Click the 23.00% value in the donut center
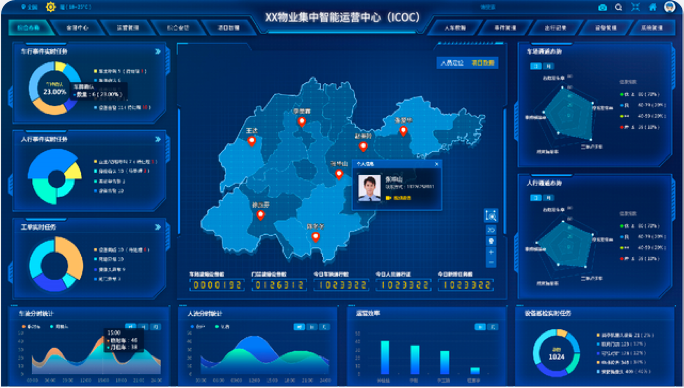 tap(55, 92)
